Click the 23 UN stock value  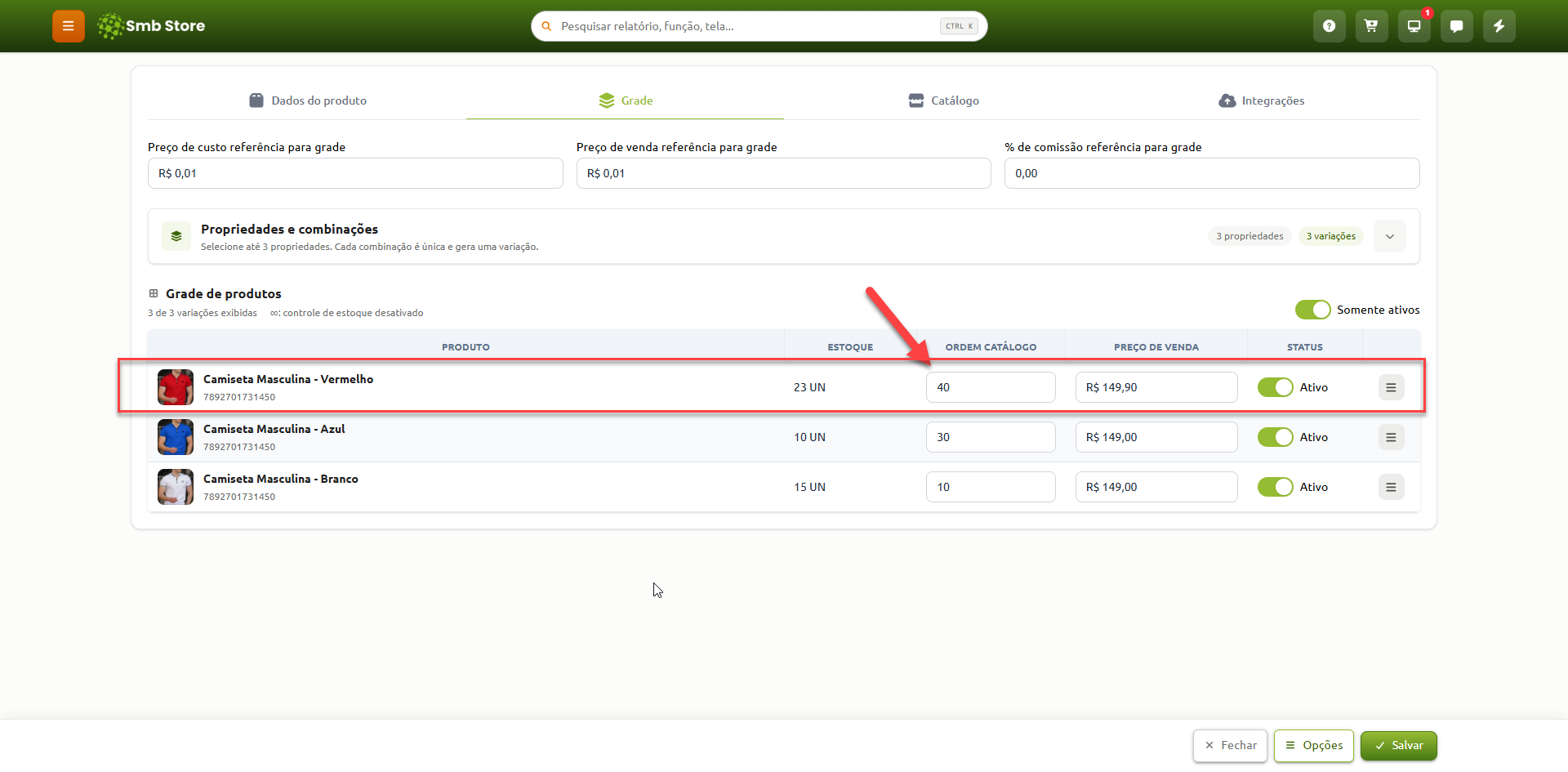(809, 387)
